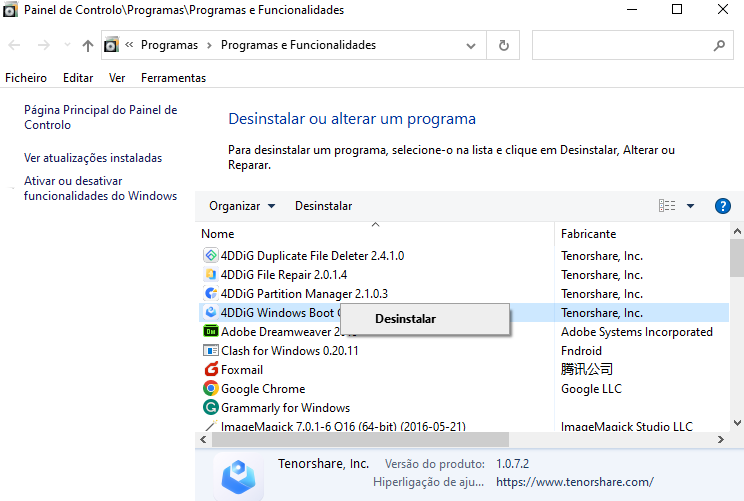Go up one folder level
The image size is (744, 501).
(87, 46)
